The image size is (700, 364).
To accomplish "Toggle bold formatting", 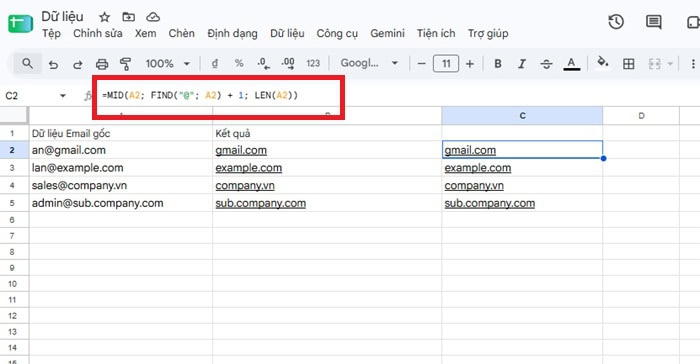I will [x=498, y=64].
